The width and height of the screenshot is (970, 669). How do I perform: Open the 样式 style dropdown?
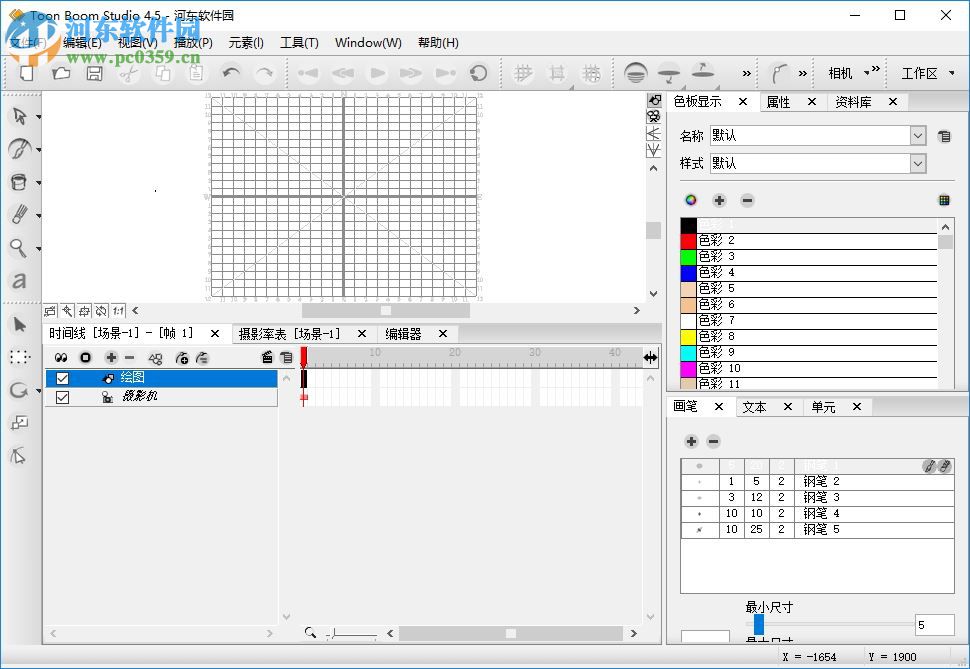918,163
